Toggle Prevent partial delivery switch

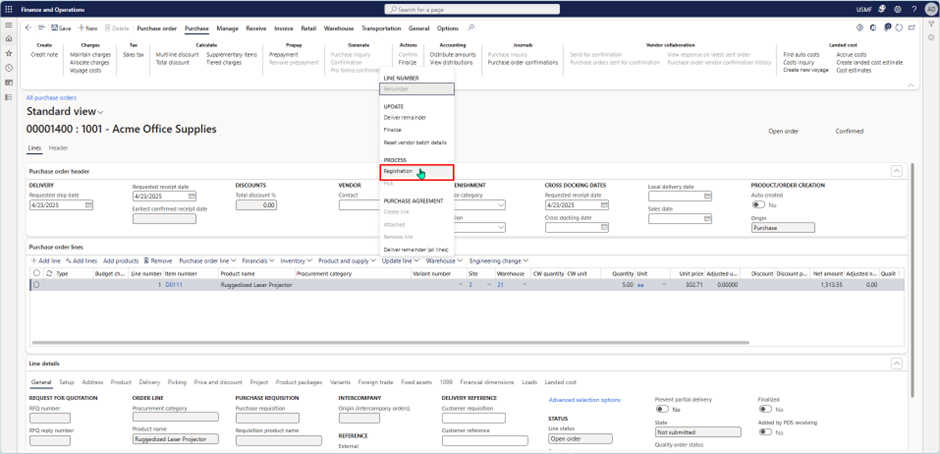[662, 409]
